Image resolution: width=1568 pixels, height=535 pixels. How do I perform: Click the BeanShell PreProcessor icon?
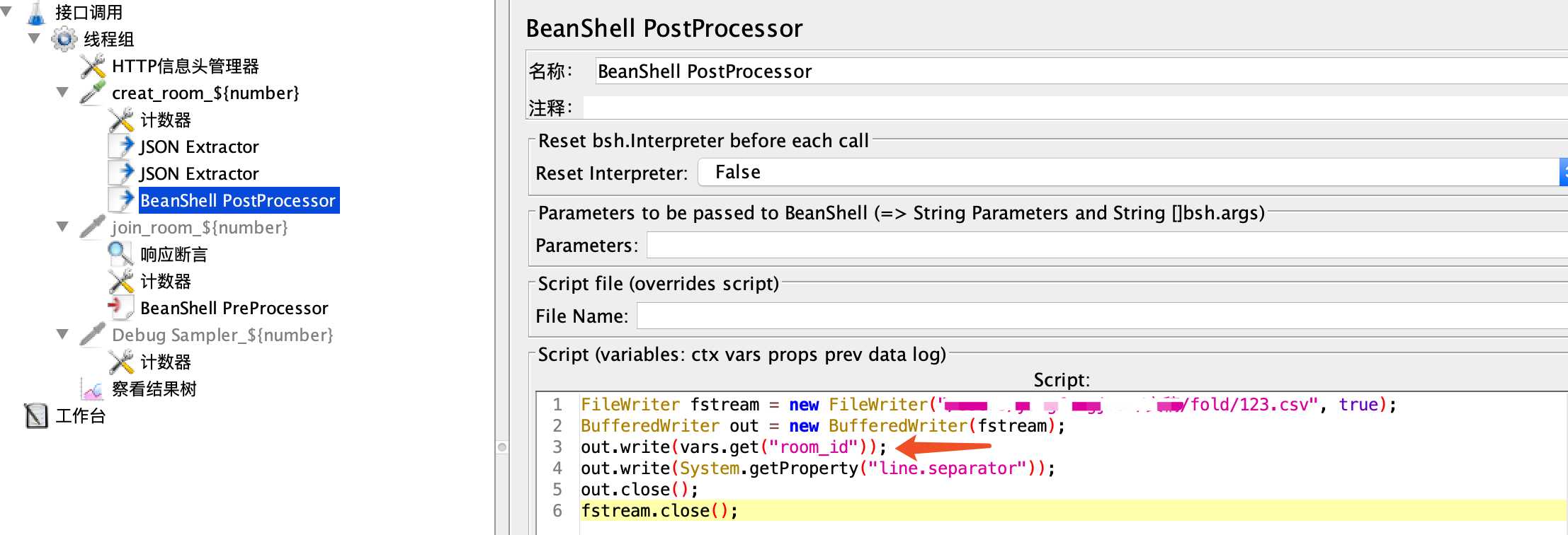point(121,308)
